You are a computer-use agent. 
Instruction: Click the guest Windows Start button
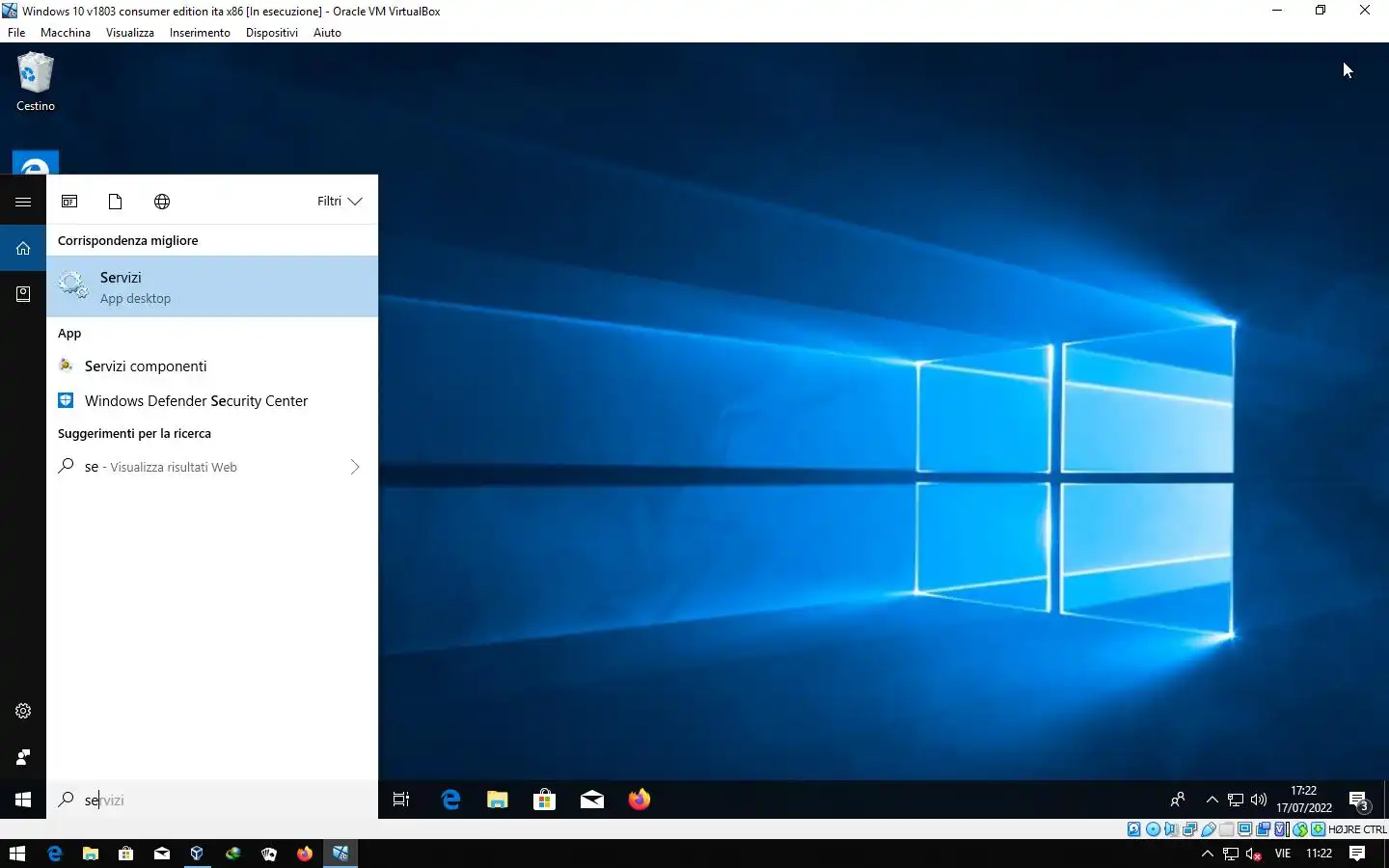pos(23,800)
